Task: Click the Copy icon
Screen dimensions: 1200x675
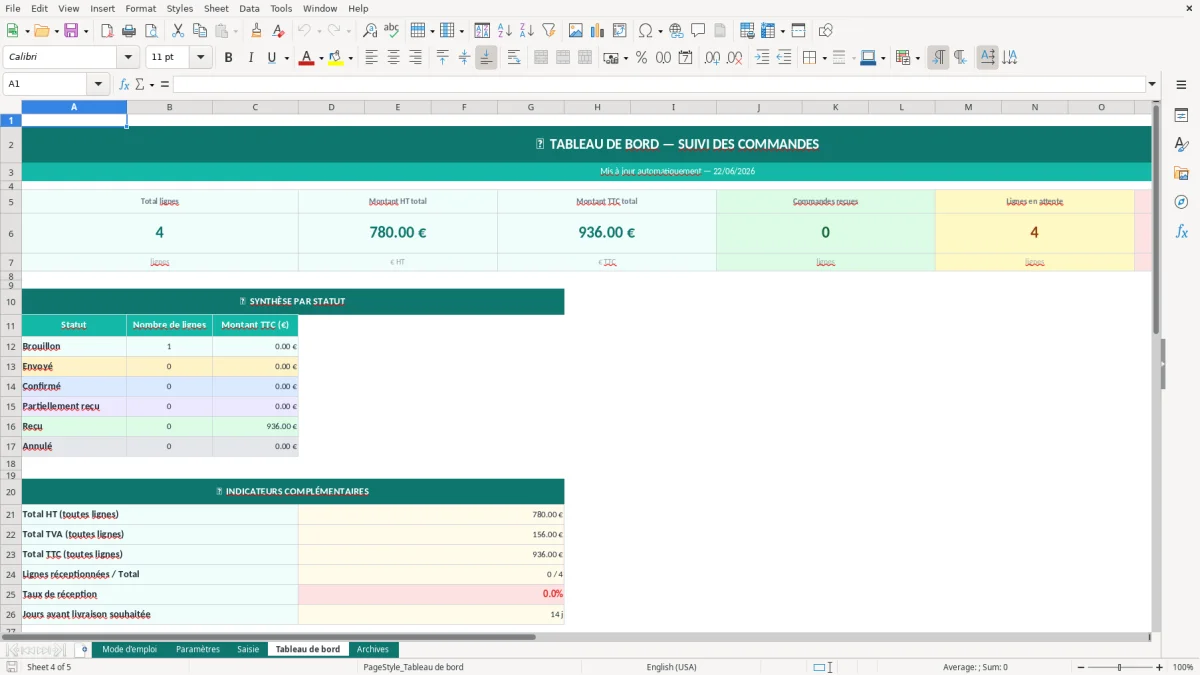Action: [200, 31]
